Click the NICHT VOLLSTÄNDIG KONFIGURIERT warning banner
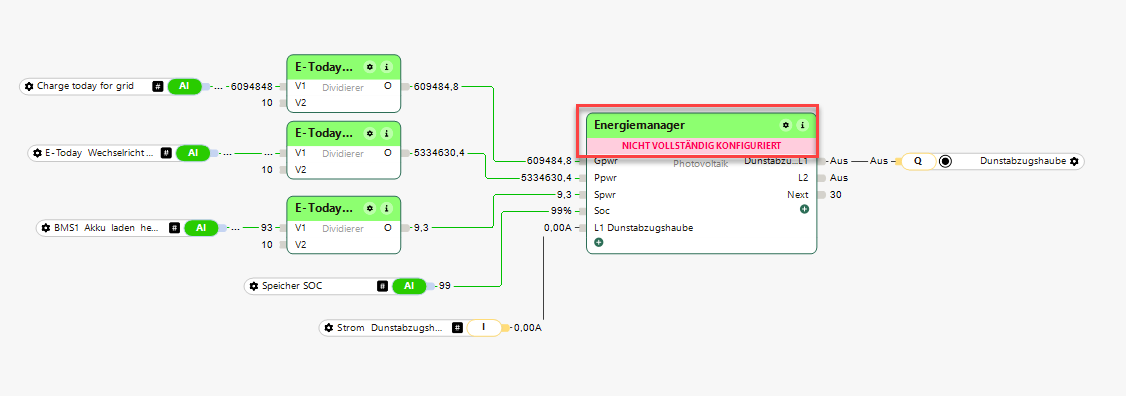 coord(702,145)
